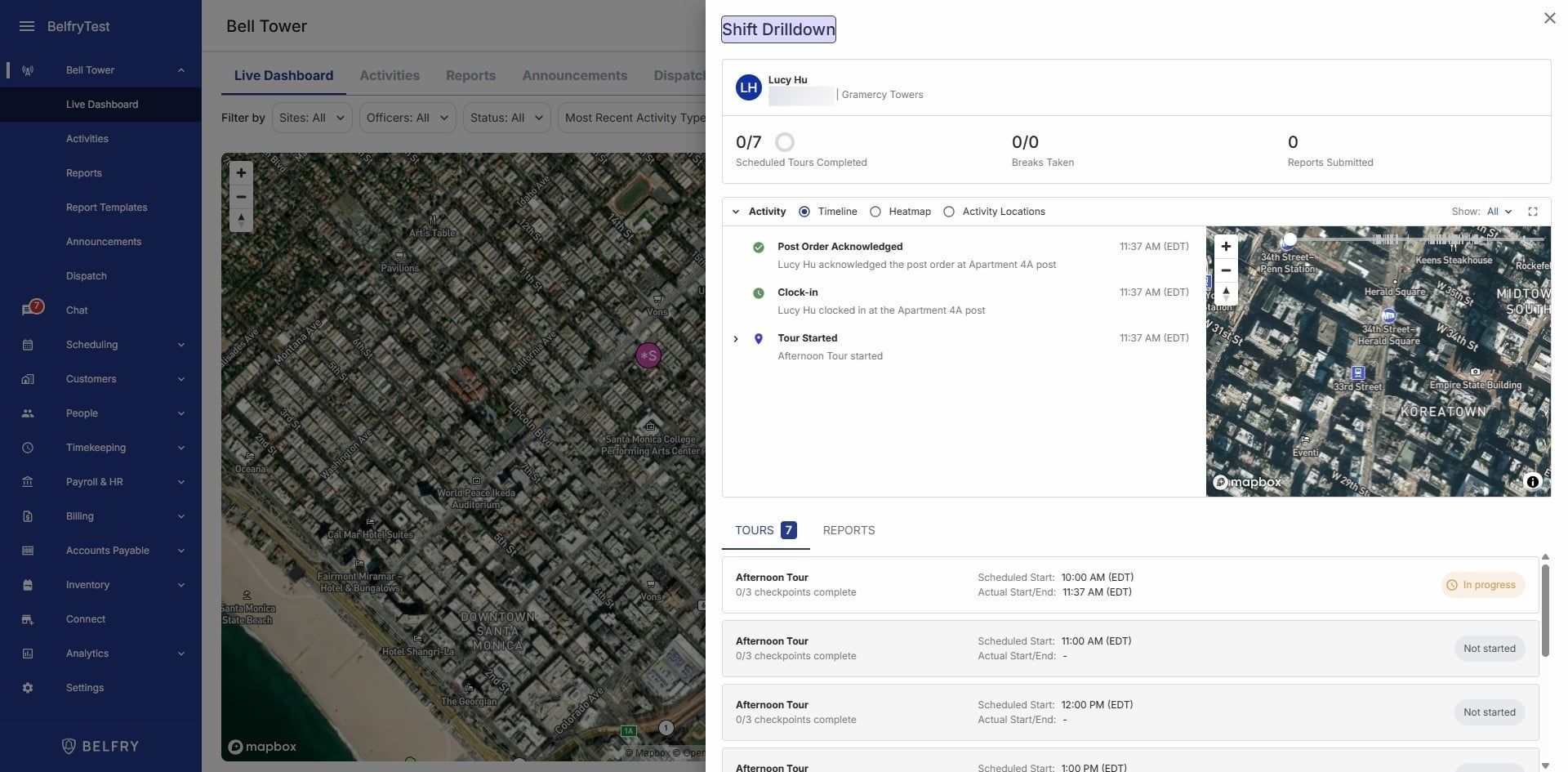Open Chat via its icon with the 7 badge
The height and width of the screenshot is (772, 1568).
pos(29,310)
